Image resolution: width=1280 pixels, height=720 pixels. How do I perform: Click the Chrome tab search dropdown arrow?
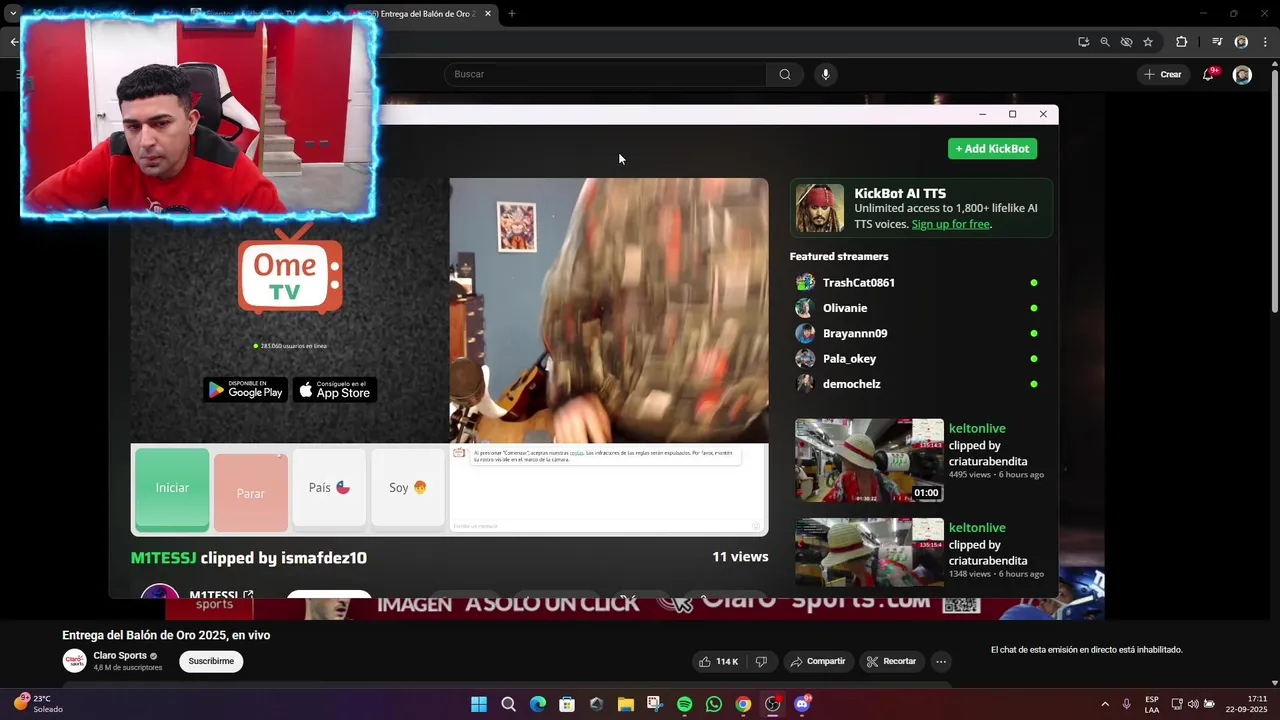point(13,14)
